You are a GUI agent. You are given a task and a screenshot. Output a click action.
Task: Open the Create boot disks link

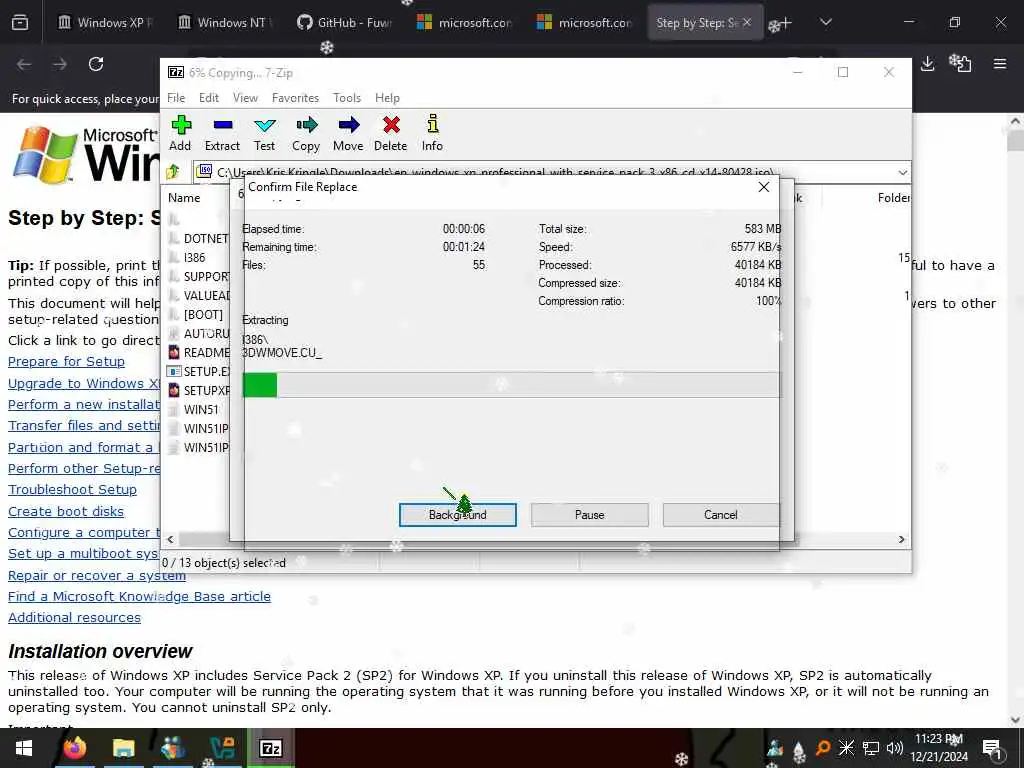66,512
